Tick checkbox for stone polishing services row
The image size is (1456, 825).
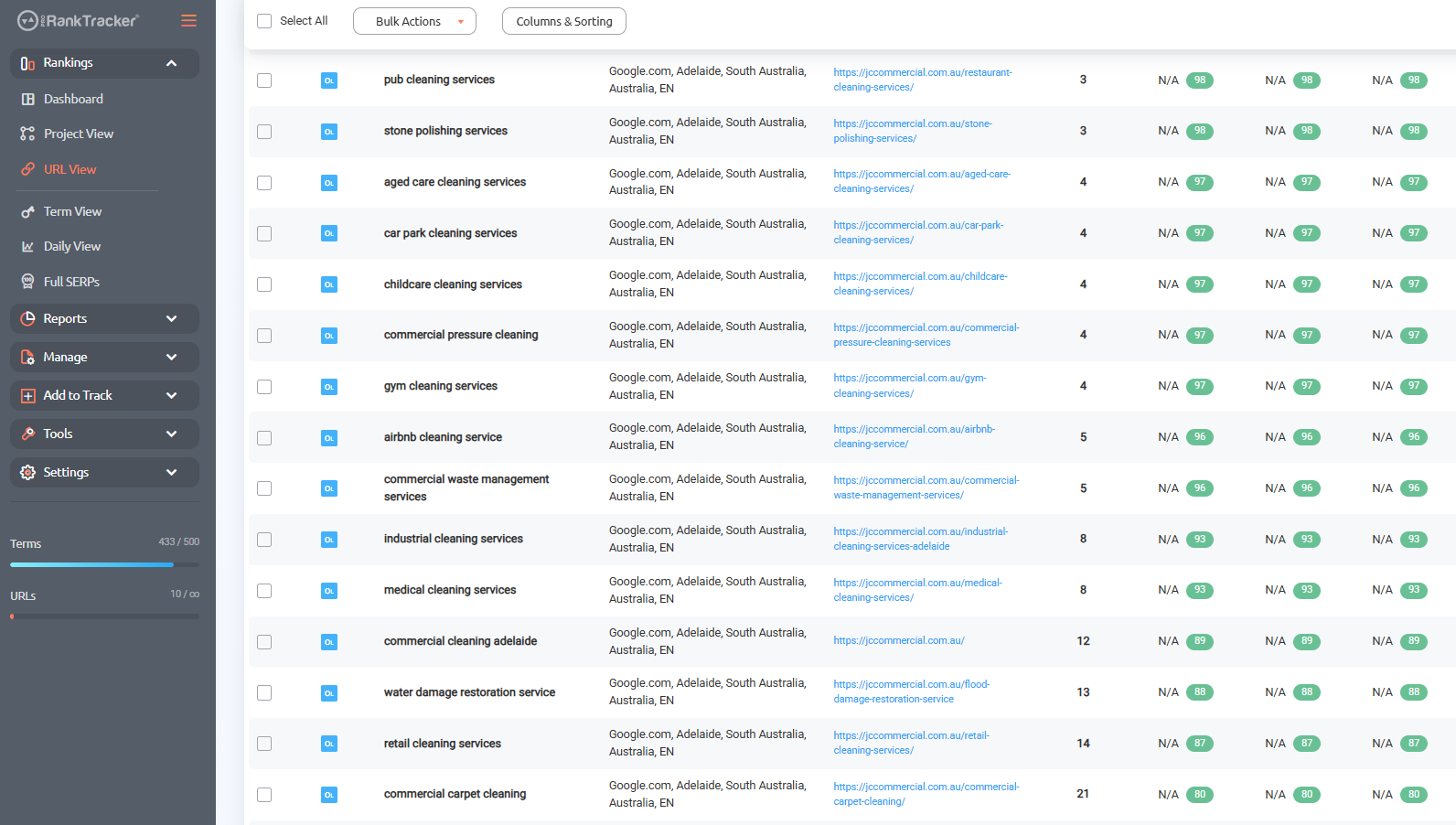(264, 132)
